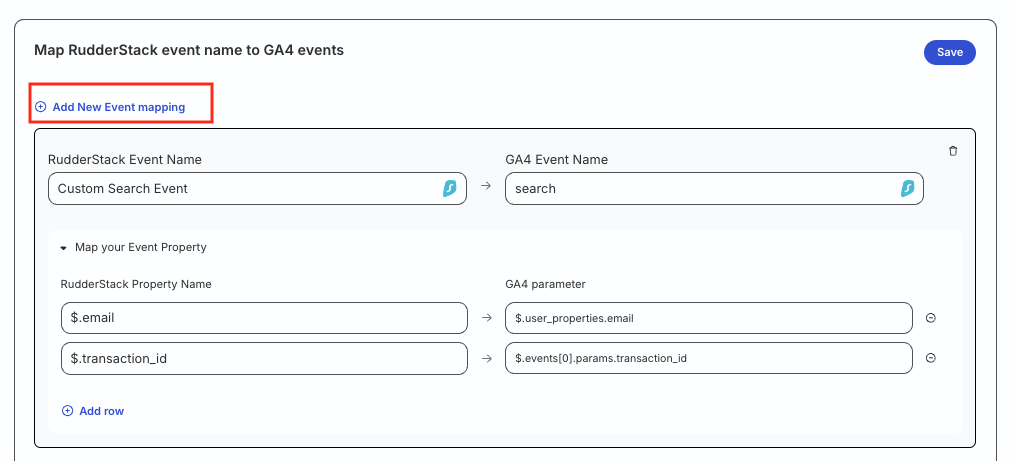The image size is (1011, 461).
Task: Click the arrow between the event name fields
Action: point(486,186)
